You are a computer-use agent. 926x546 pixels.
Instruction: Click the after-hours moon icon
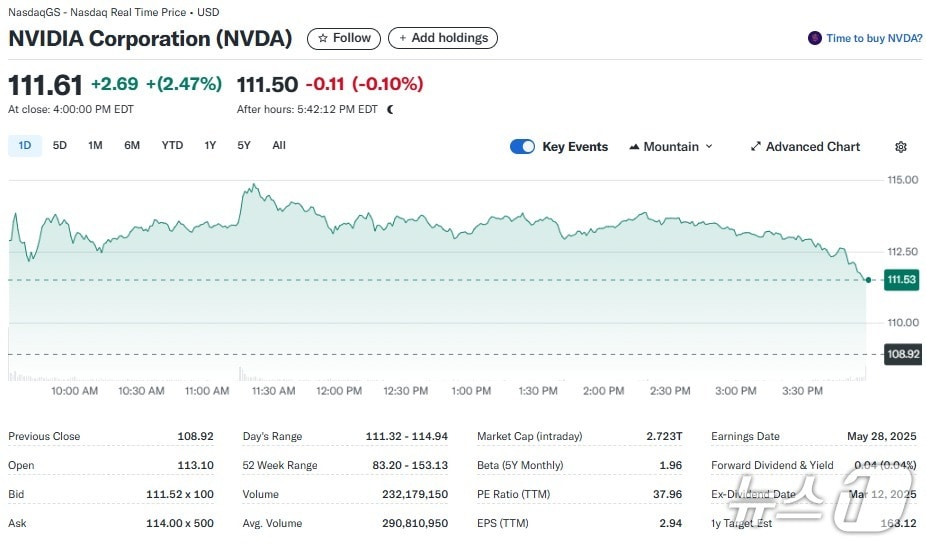click(x=390, y=109)
